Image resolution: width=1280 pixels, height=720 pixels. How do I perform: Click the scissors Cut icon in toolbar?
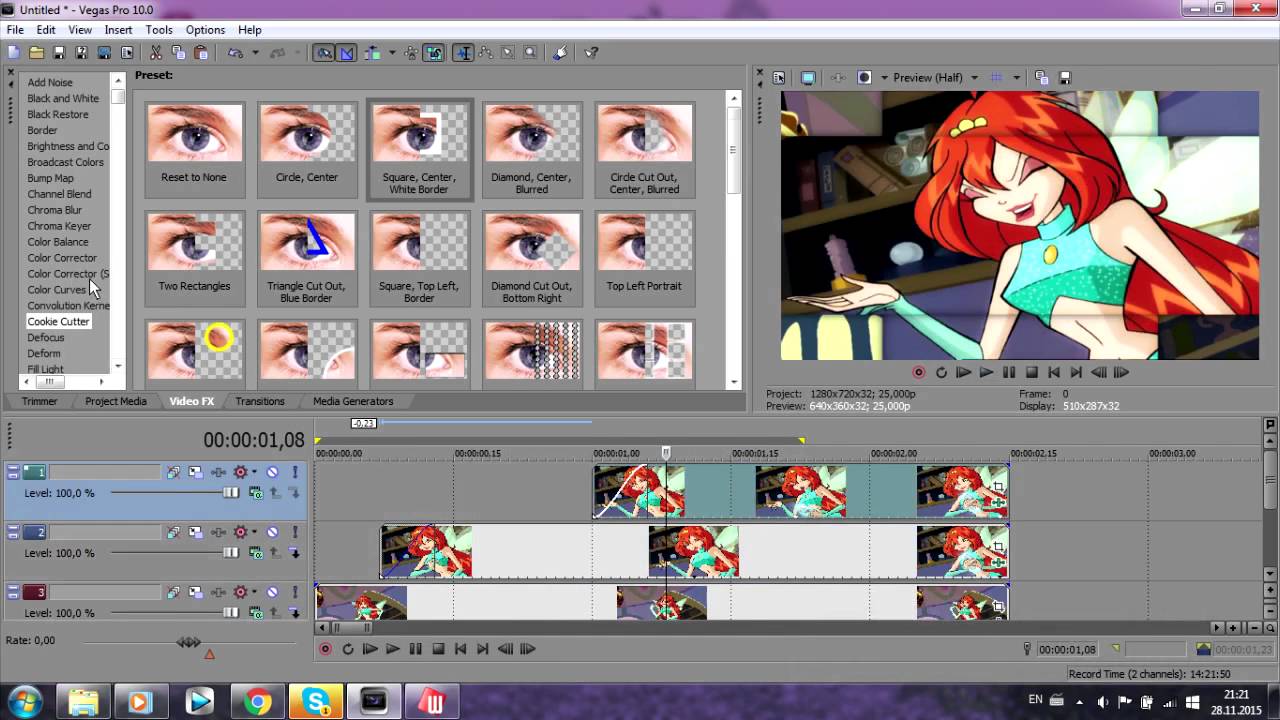156,53
